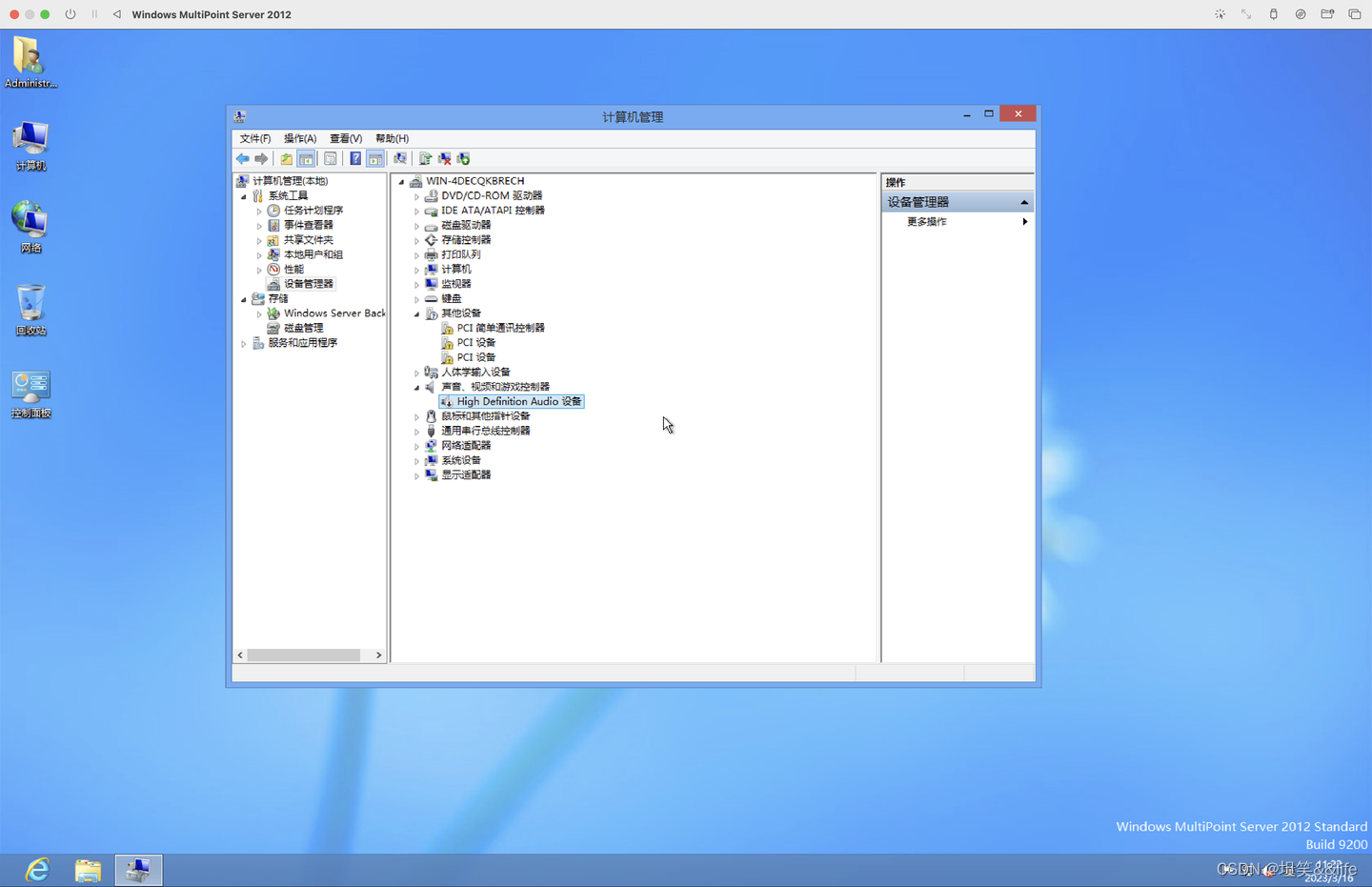Screen dimensions: 1372x887
Task: Click the blue Help question-mark icon
Action: pos(355,159)
